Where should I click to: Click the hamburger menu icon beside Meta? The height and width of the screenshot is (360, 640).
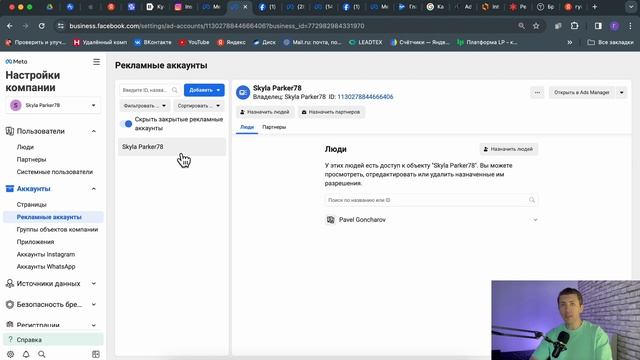(x=96, y=62)
